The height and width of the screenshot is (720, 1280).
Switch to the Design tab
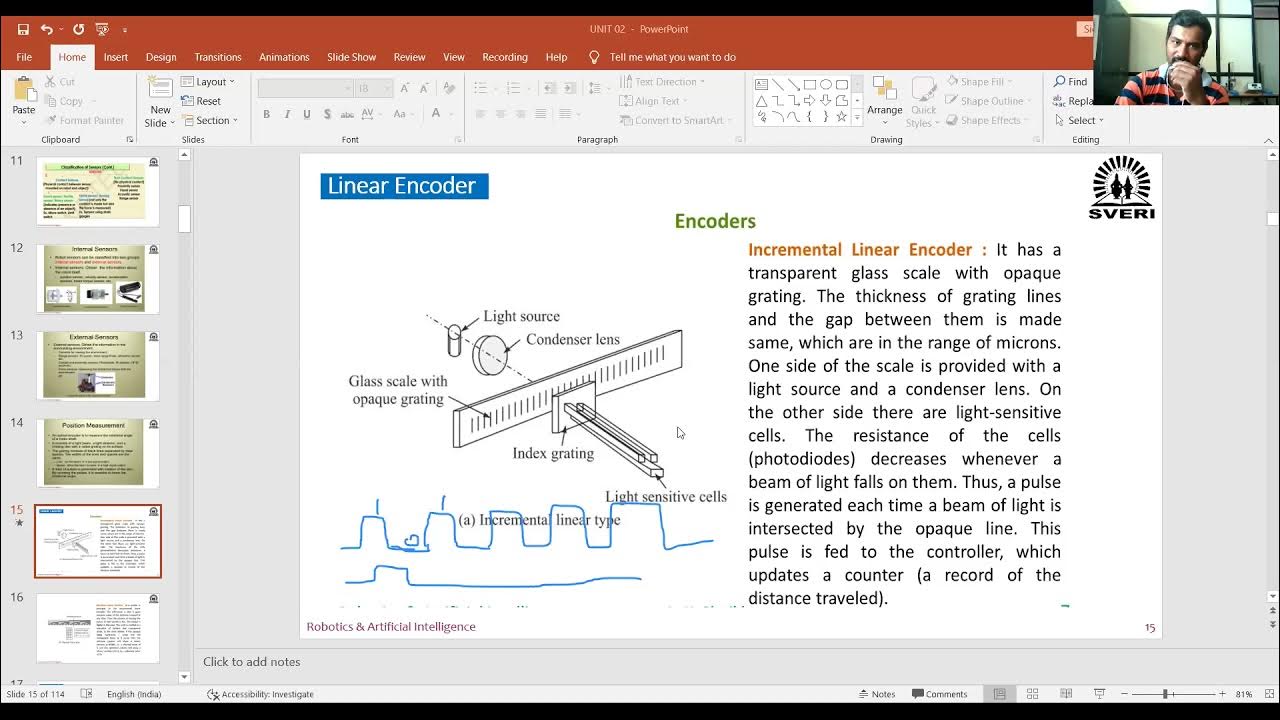point(161,57)
